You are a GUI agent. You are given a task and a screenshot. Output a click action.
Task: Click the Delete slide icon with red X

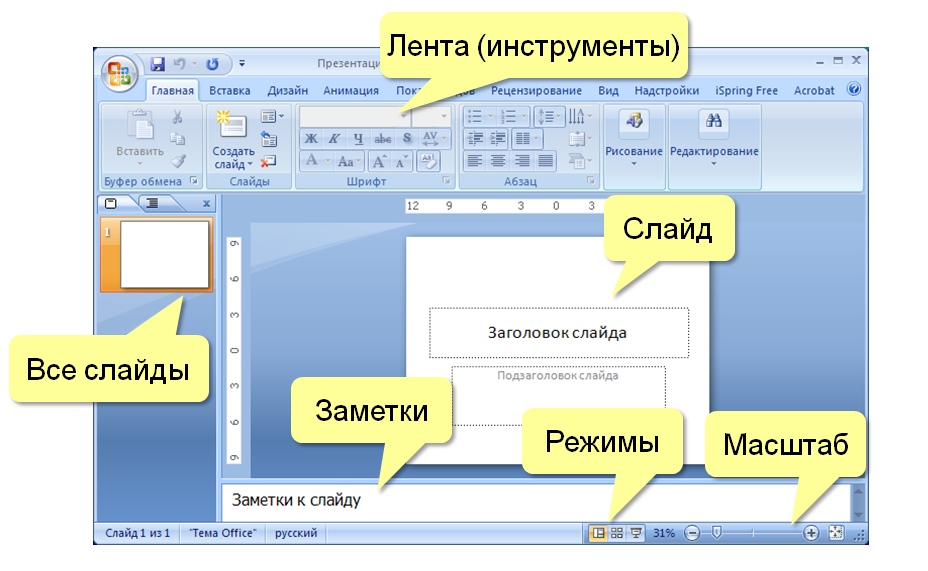pos(268,161)
